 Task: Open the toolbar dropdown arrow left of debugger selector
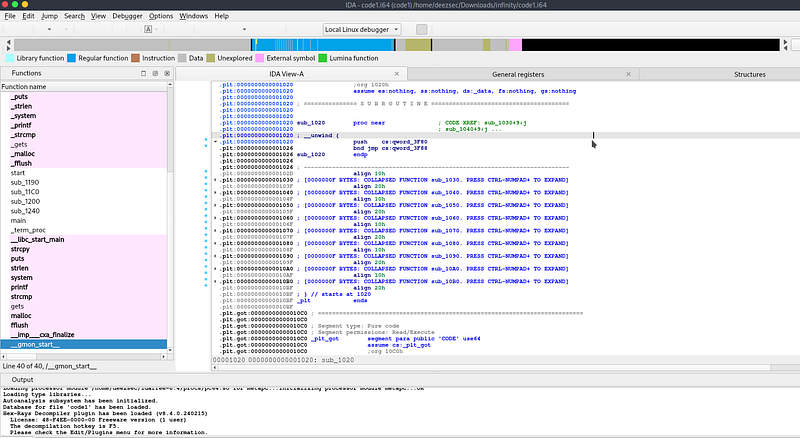[x=244, y=29]
